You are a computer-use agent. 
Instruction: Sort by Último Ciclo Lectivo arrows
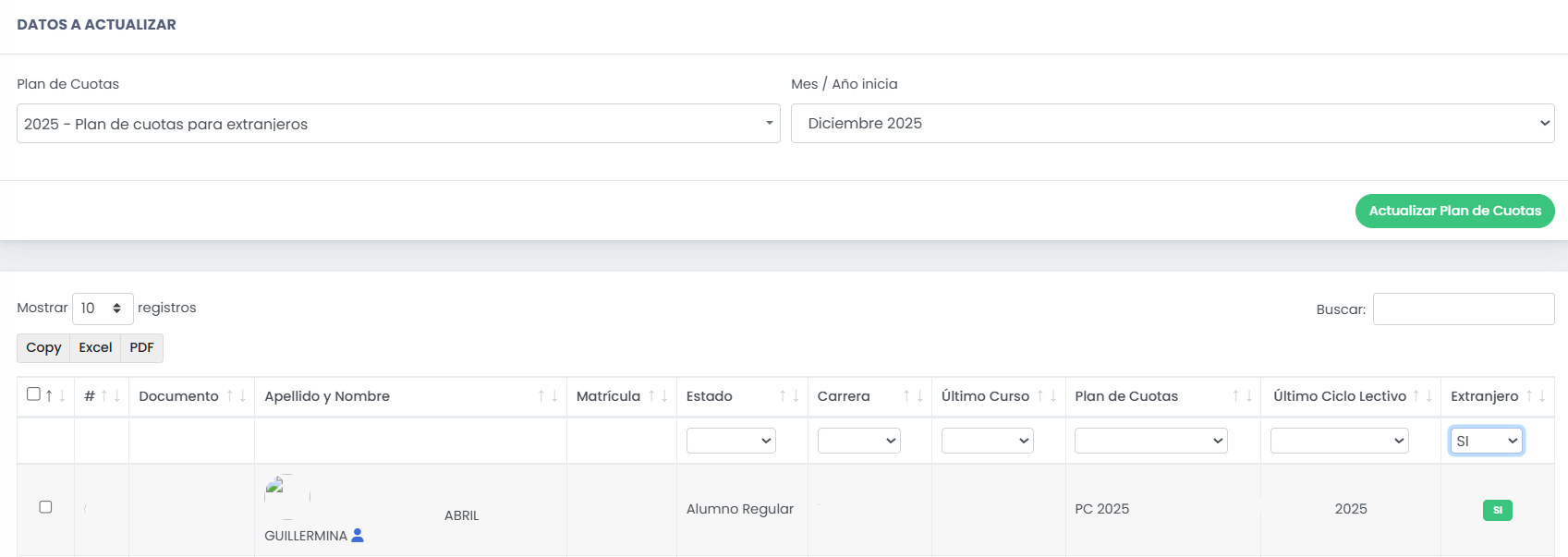click(1422, 396)
